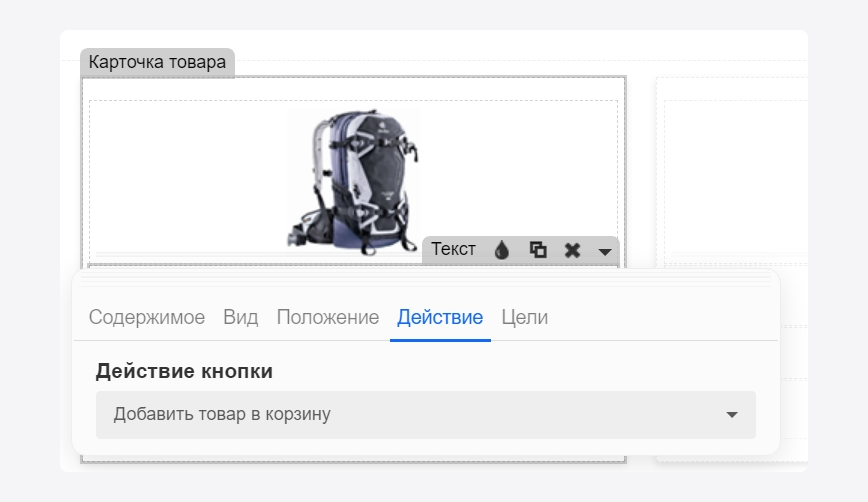Image resolution: width=868 pixels, height=502 pixels.
Task: Select the Текст block label
Action: [x=453, y=250]
